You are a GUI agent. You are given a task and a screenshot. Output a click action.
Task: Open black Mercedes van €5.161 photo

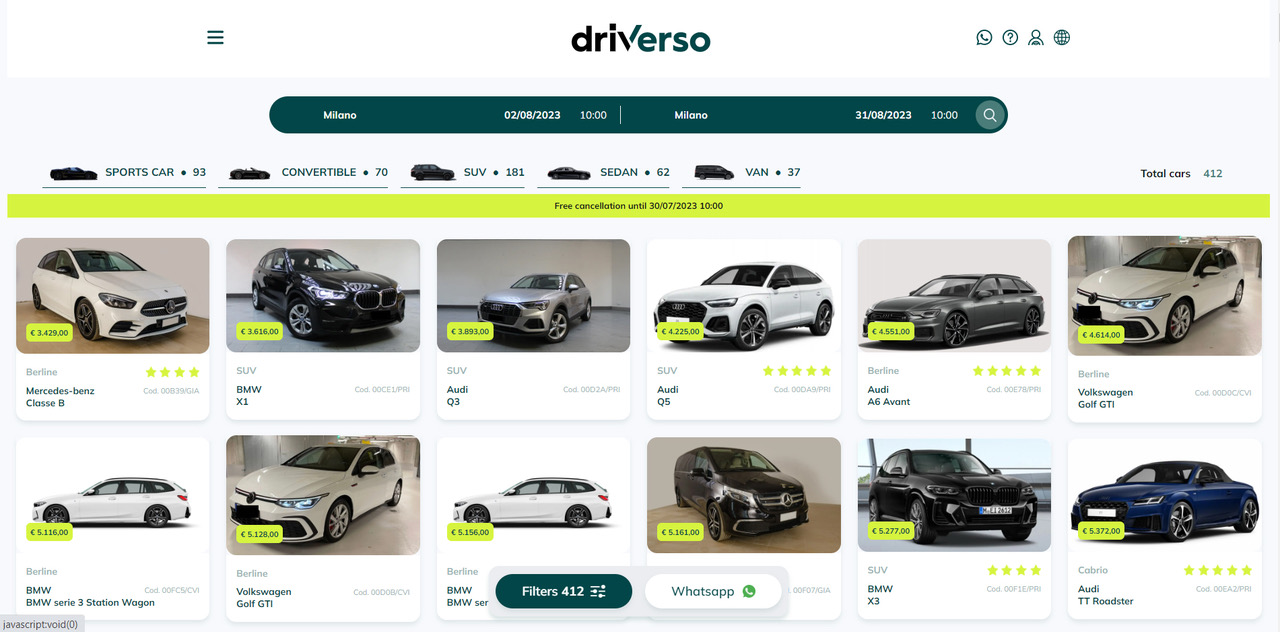click(x=744, y=495)
